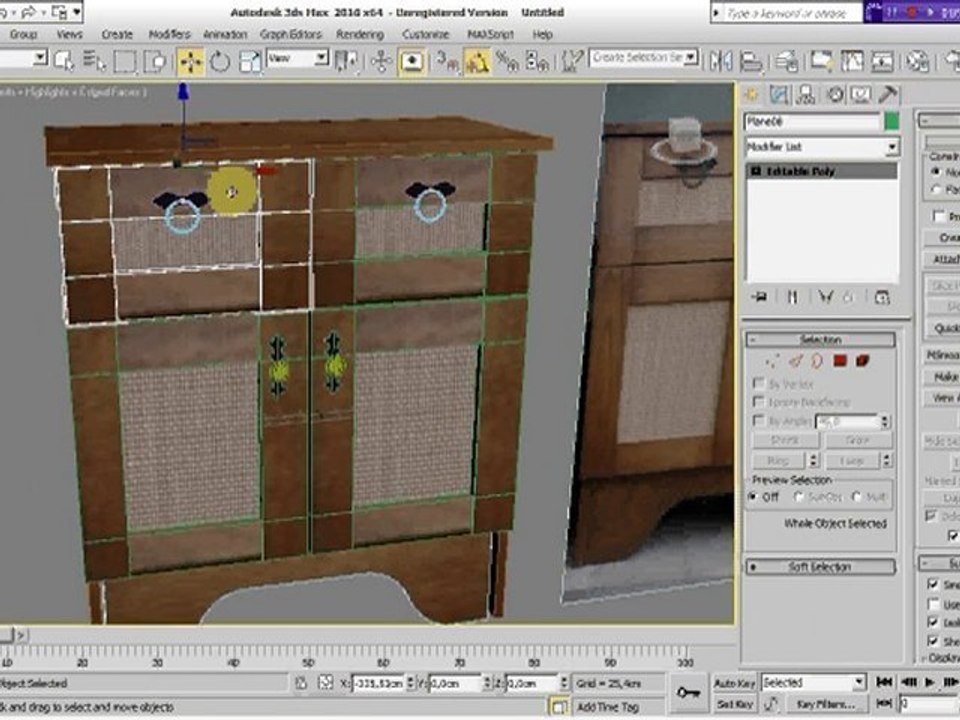
Task: Toggle the 3D Snaps icon
Action: (448, 62)
